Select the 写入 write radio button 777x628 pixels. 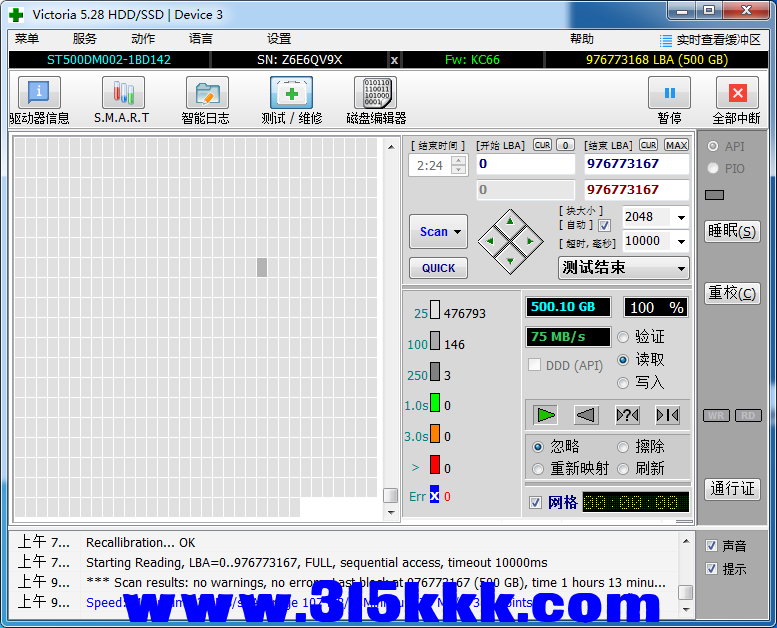pyautogui.click(x=624, y=382)
